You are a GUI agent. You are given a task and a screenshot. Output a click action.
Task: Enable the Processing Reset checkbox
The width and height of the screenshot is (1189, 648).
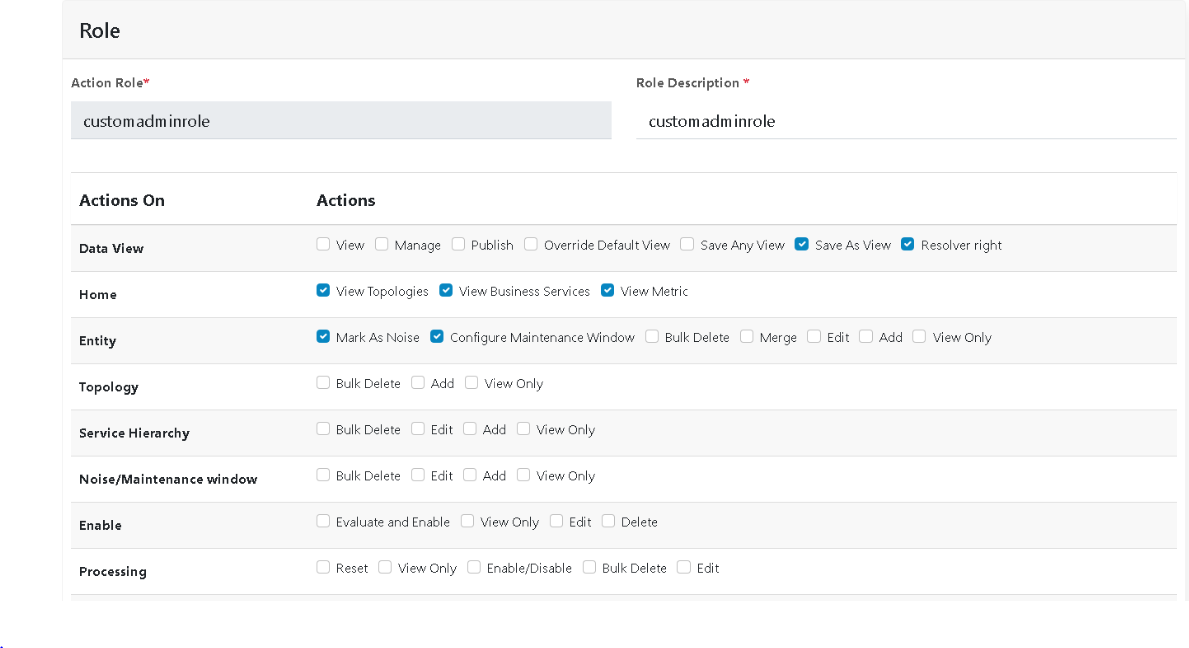pos(323,567)
